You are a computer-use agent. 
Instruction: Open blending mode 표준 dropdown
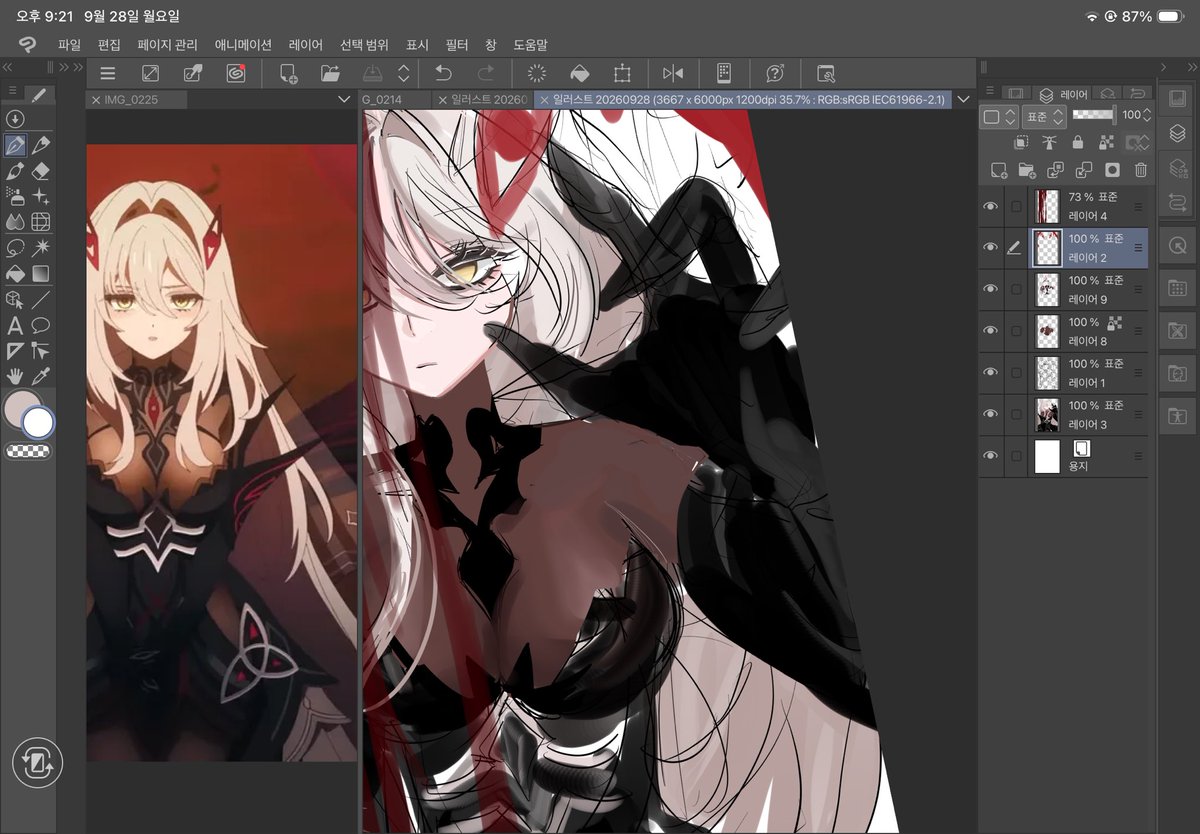[x=1044, y=116]
